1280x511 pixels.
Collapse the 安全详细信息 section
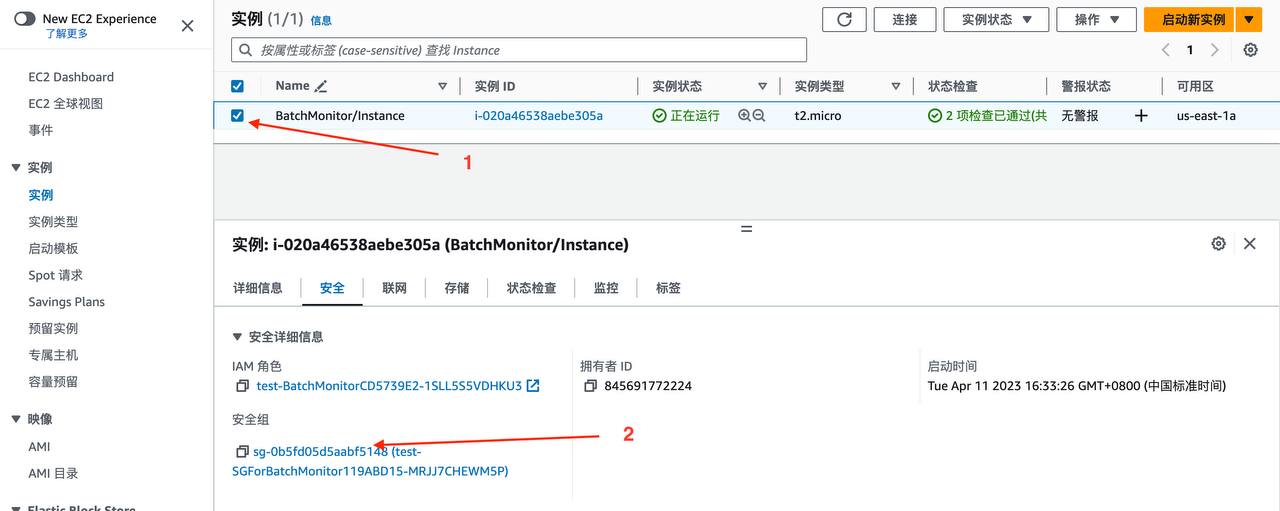[x=238, y=337]
